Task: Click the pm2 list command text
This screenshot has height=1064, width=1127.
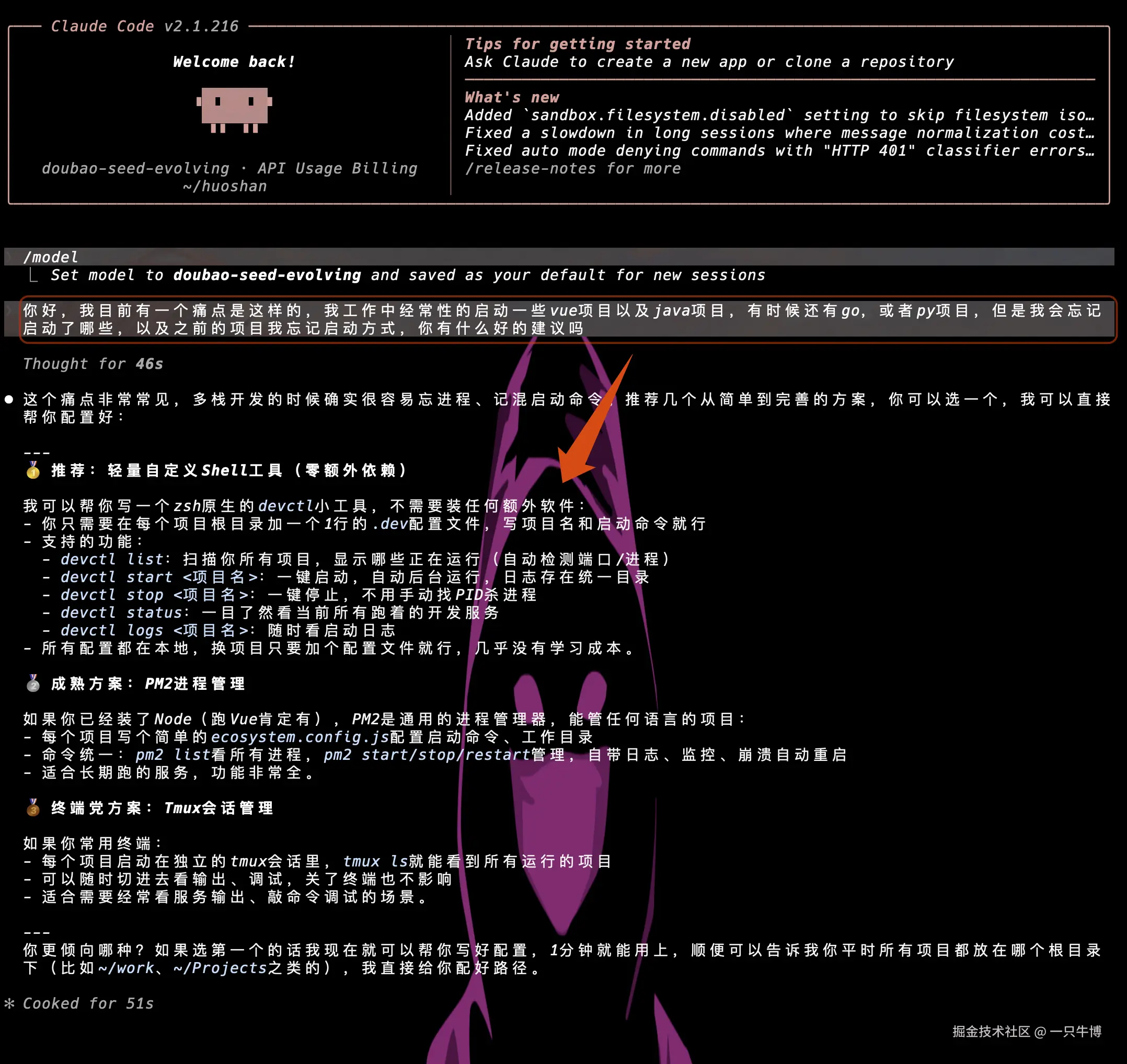Action: point(173,754)
